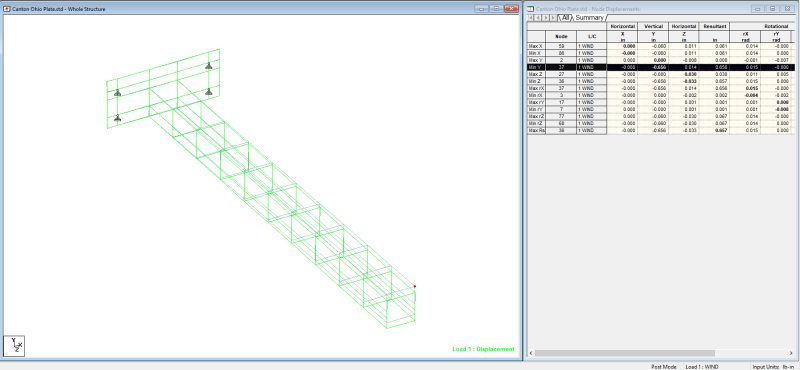Maximize the Whole Structure window
This screenshot has height=370, width=800.
coord(495,9)
